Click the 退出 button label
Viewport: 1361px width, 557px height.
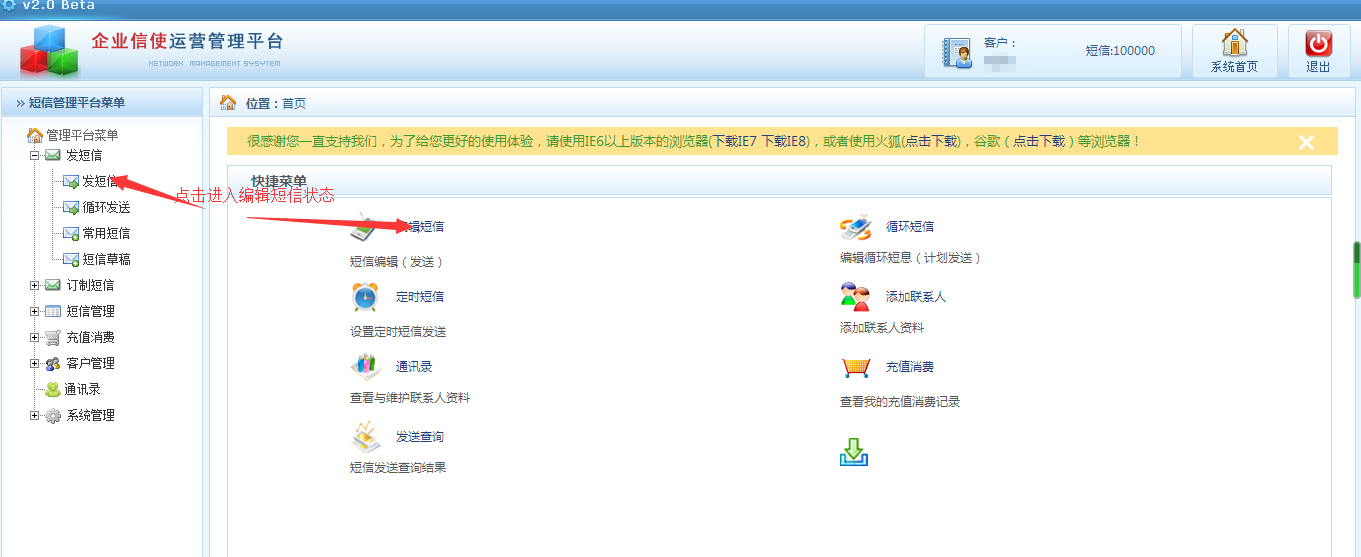(1318, 67)
